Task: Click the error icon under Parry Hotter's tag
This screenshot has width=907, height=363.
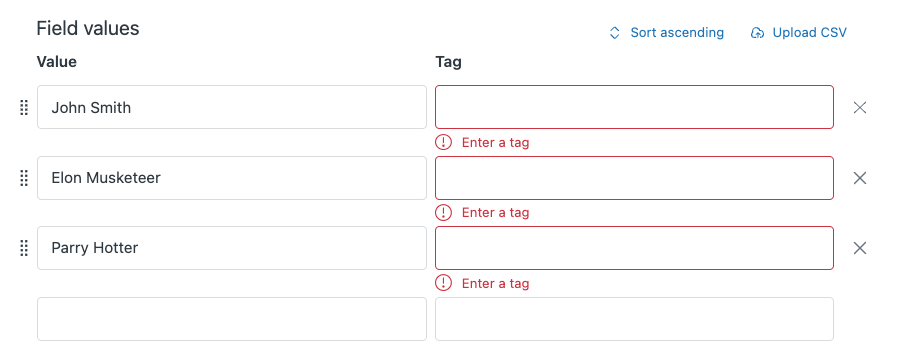Action: tap(443, 283)
